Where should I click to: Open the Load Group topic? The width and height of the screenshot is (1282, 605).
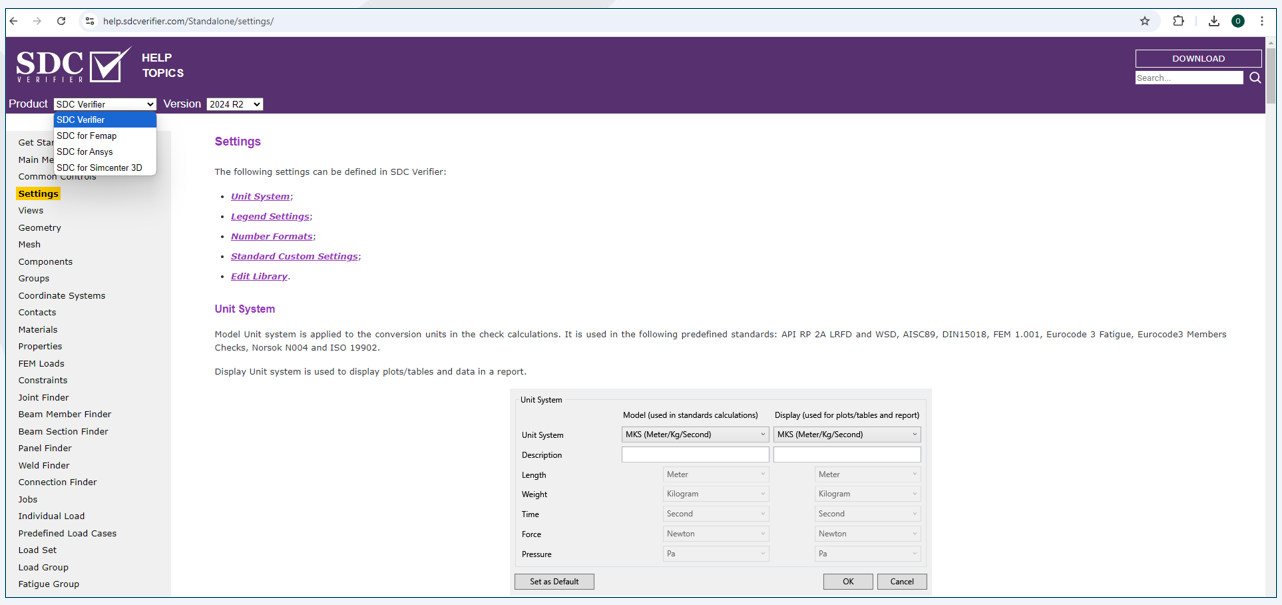tap(44, 568)
